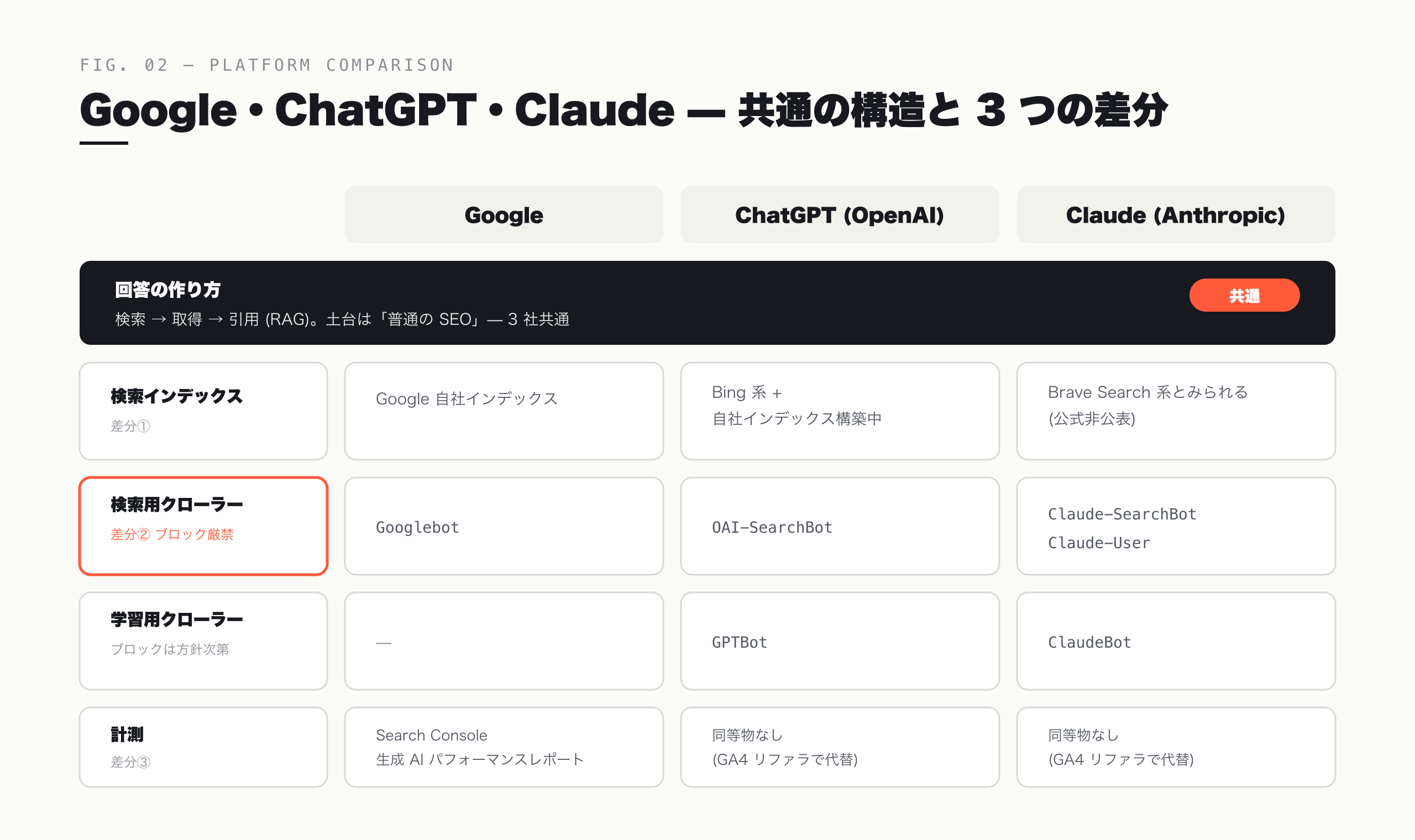Click the dash cell in the Google column

click(504, 641)
